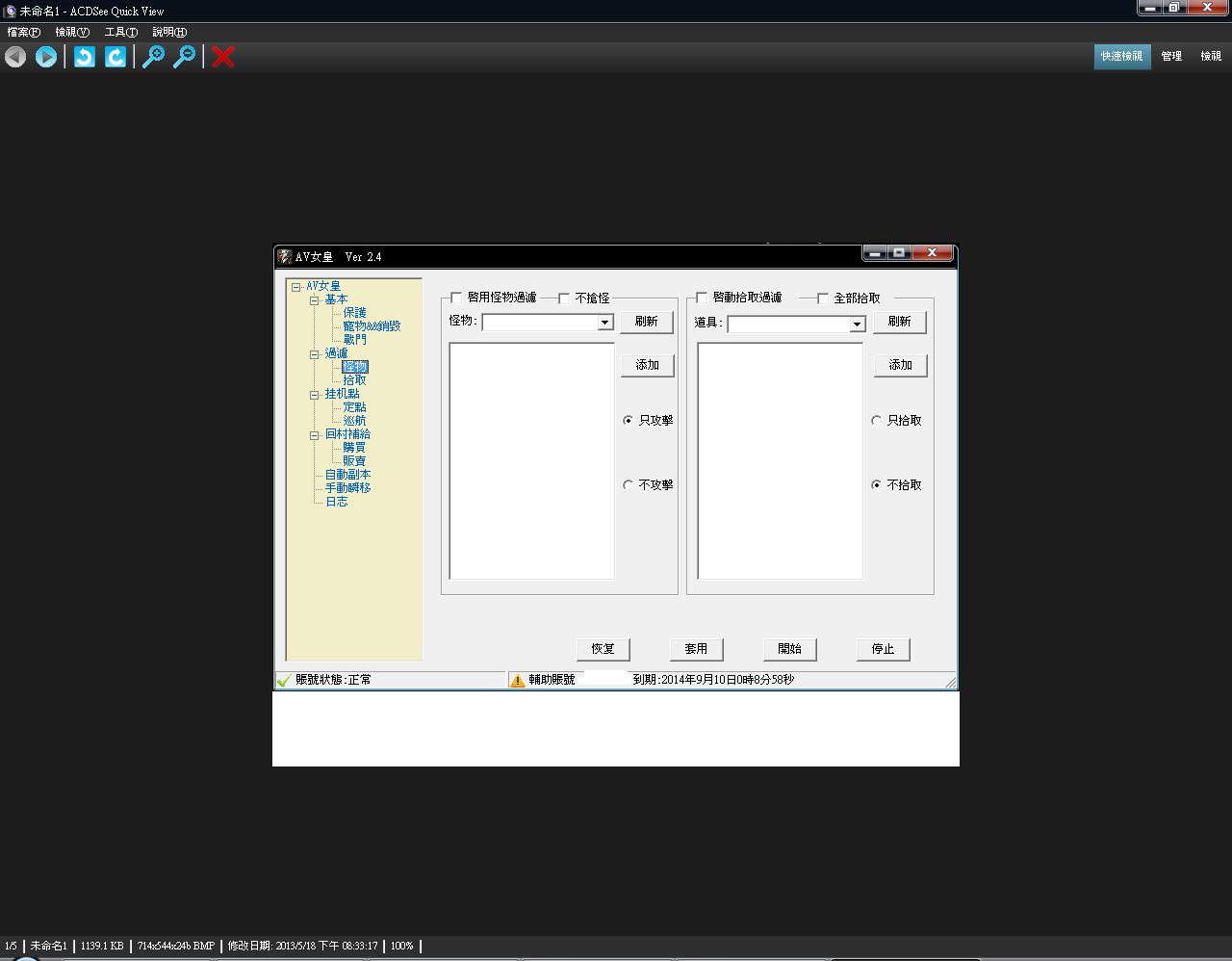Screen dimensions: 1232x961
Task: Click 添加 beside the item list
Action: 900,365
